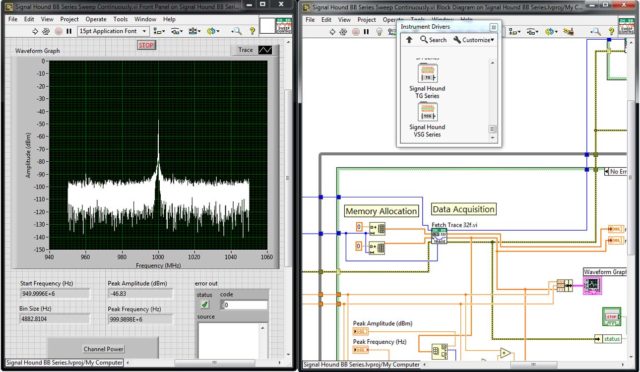Click the status check indicator in error out
The image size is (640, 372).
pos(205,304)
